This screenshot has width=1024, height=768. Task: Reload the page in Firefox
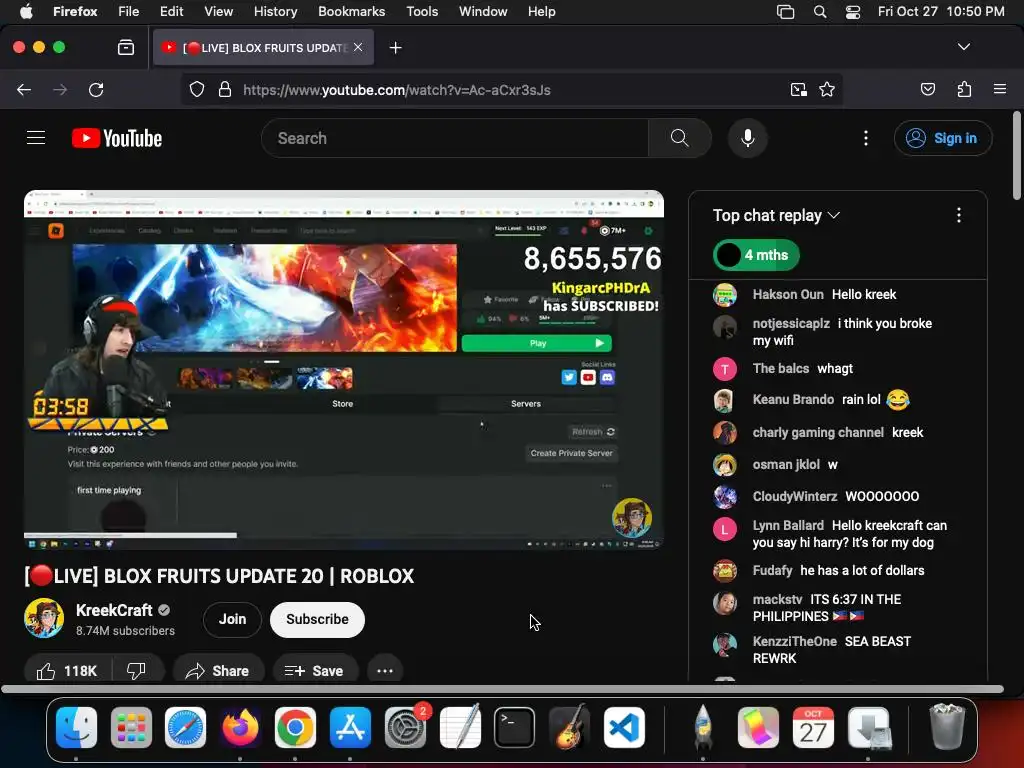(x=96, y=89)
